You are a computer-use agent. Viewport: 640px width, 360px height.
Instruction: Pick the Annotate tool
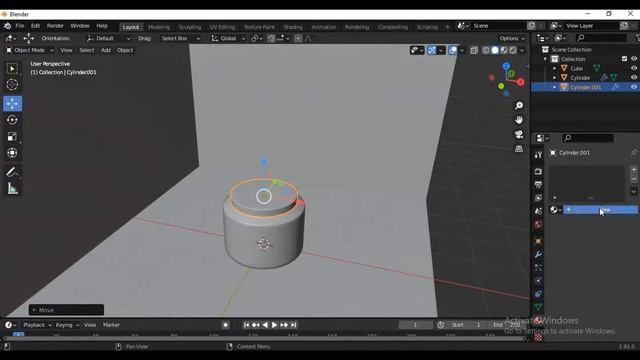(x=12, y=172)
